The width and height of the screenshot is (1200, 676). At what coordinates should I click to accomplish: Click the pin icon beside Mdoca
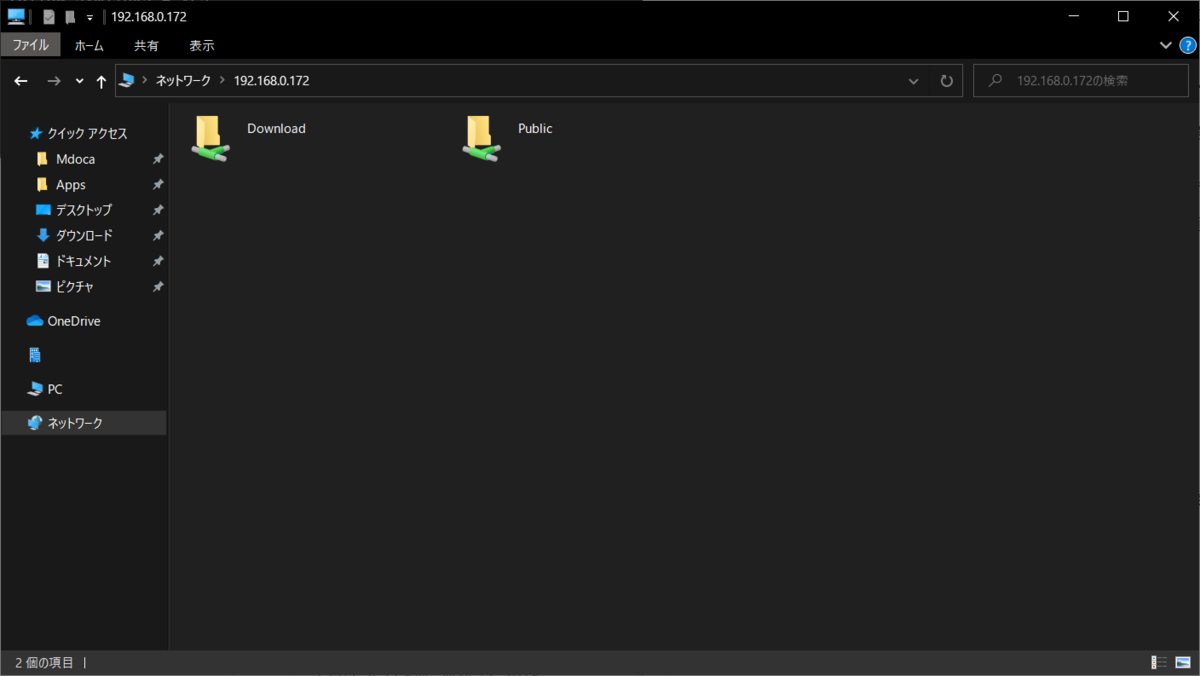pos(157,160)
